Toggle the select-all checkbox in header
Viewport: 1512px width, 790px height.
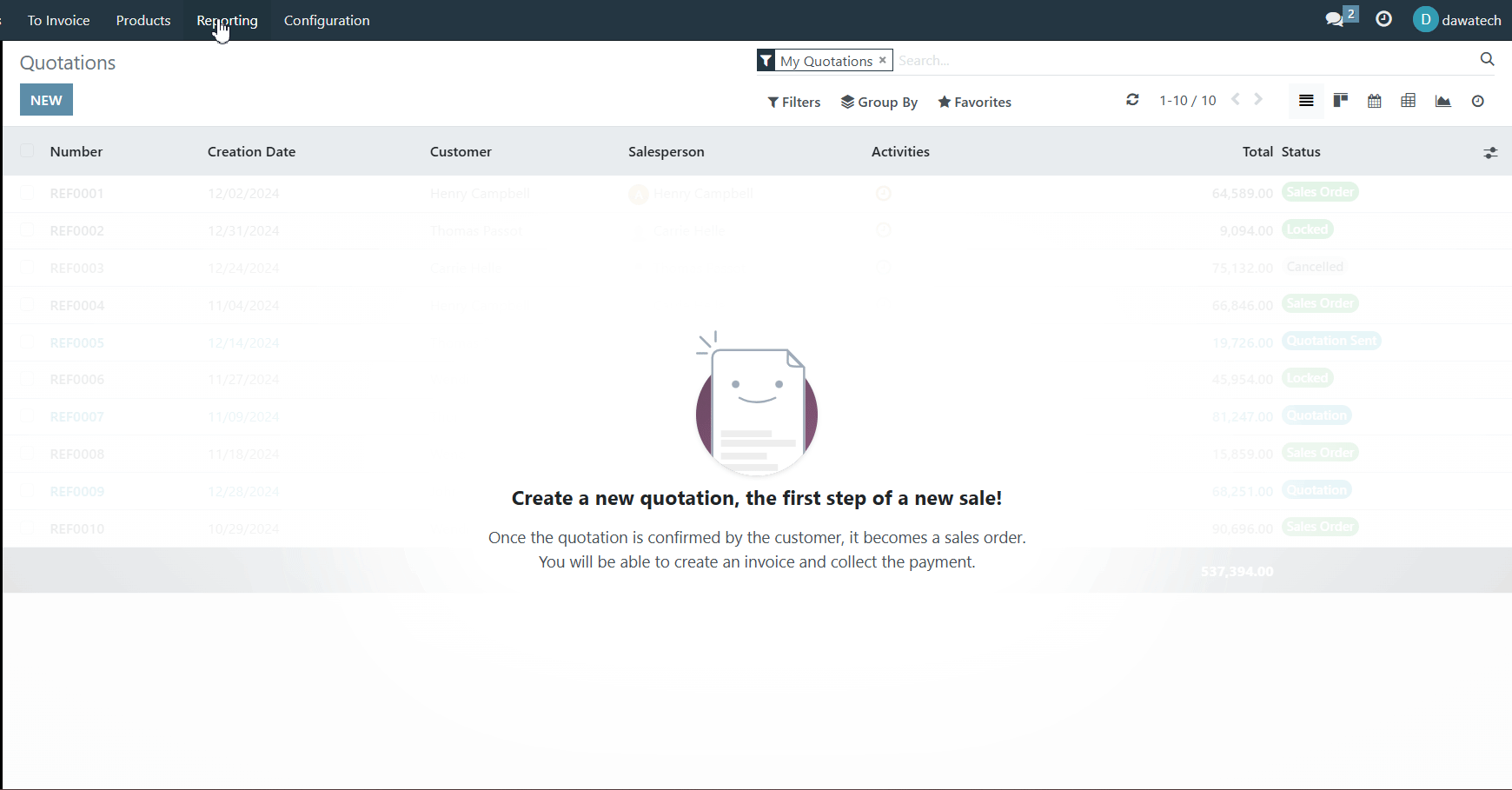[27, 150]
